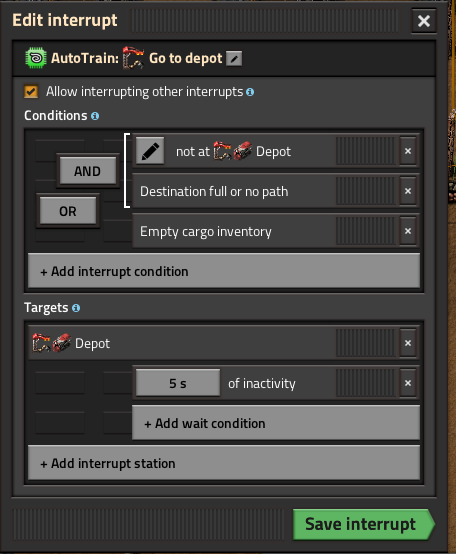
Task: Select the Depot target station row
Action: pyautogui.click(x=182, y=343)
